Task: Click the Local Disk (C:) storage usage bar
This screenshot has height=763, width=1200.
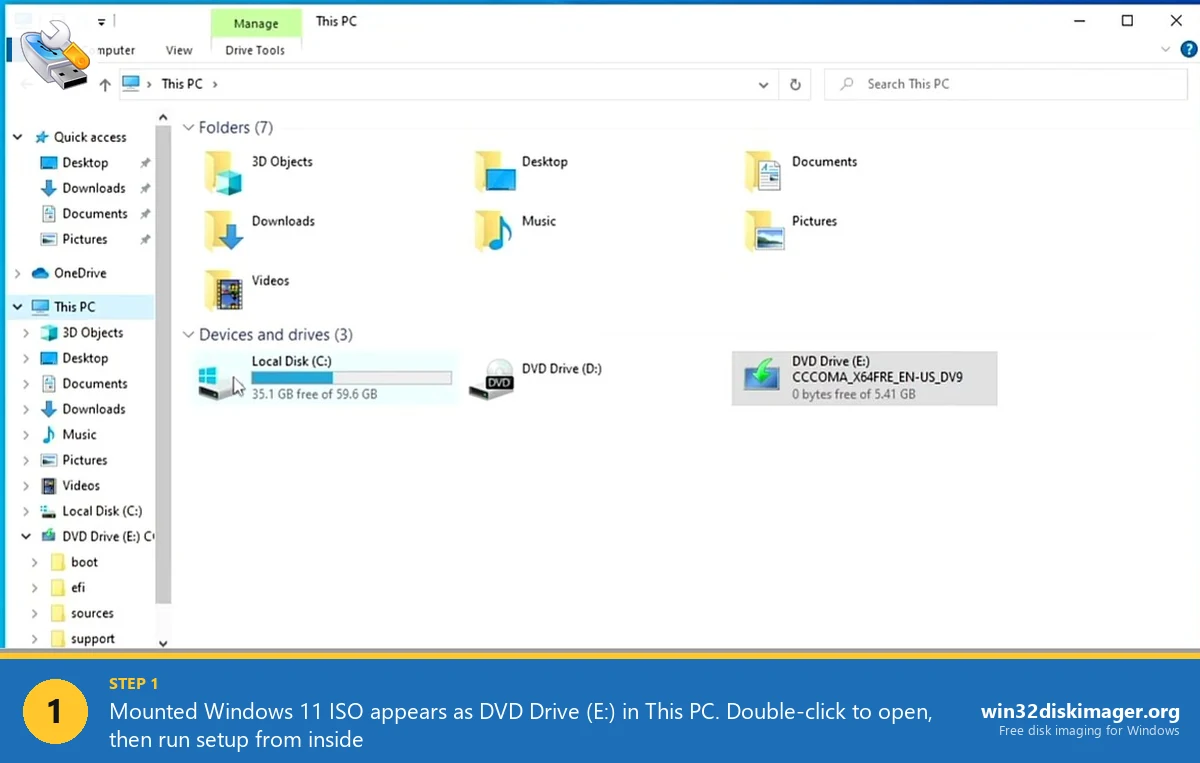Action: [x=352, y=377]
